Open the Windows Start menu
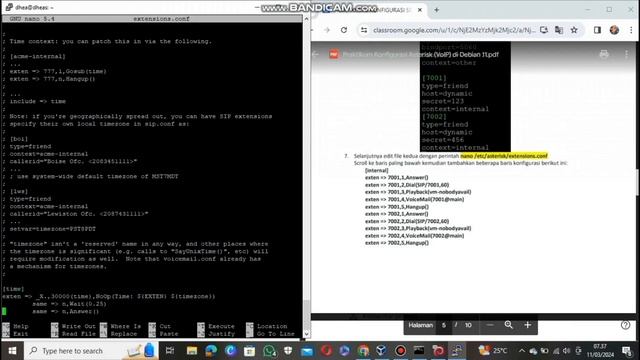This screenshot has height=360, width=640. [12, 351]
